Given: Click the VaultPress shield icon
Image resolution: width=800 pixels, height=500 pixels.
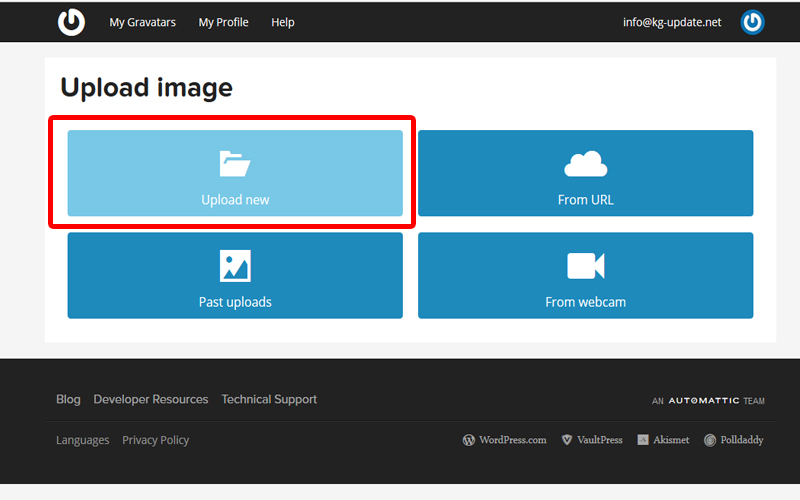Looking at the screenshot, I should click(x=566, y=440).
